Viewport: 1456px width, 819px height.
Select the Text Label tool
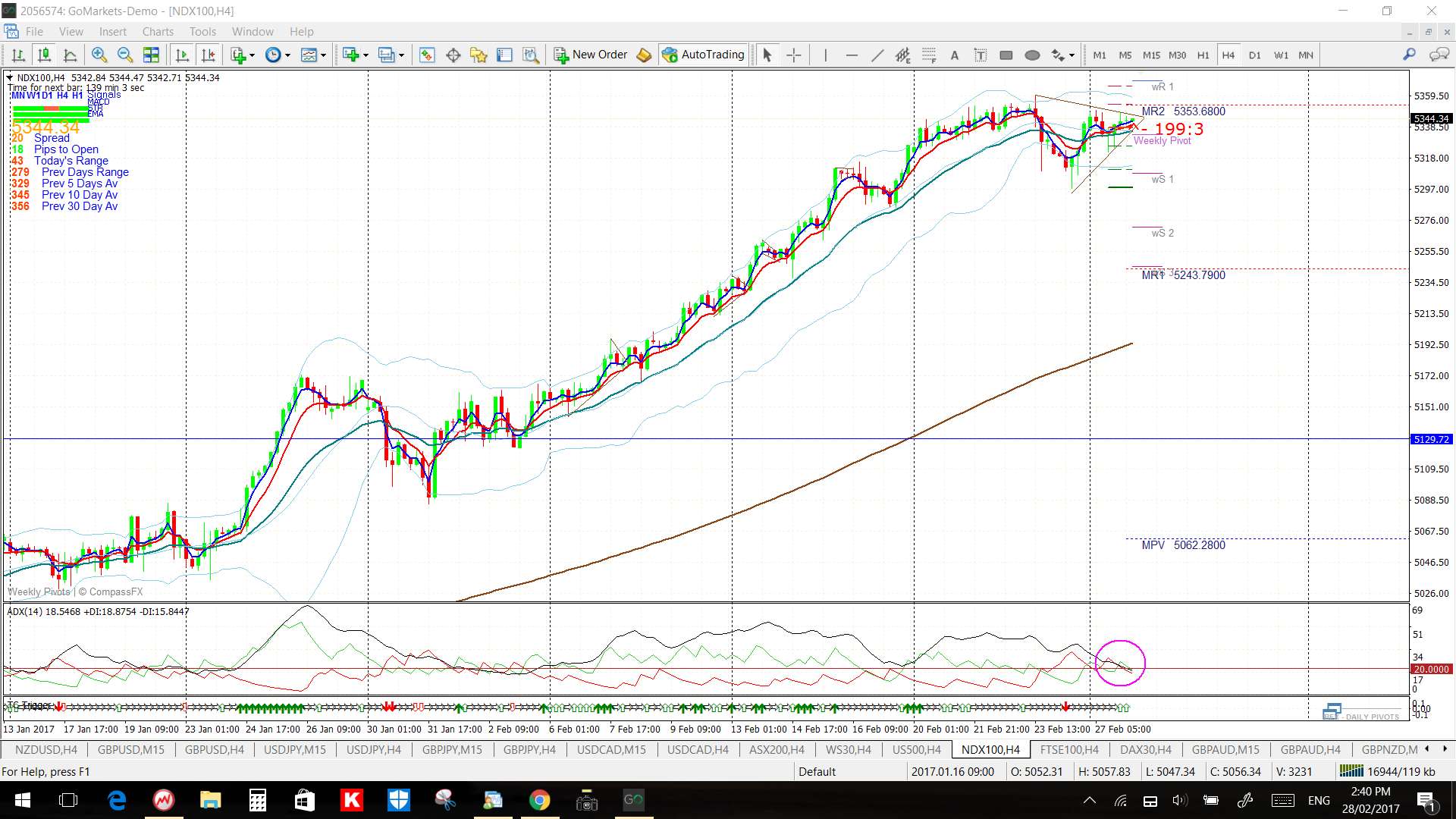pos(981,55)
